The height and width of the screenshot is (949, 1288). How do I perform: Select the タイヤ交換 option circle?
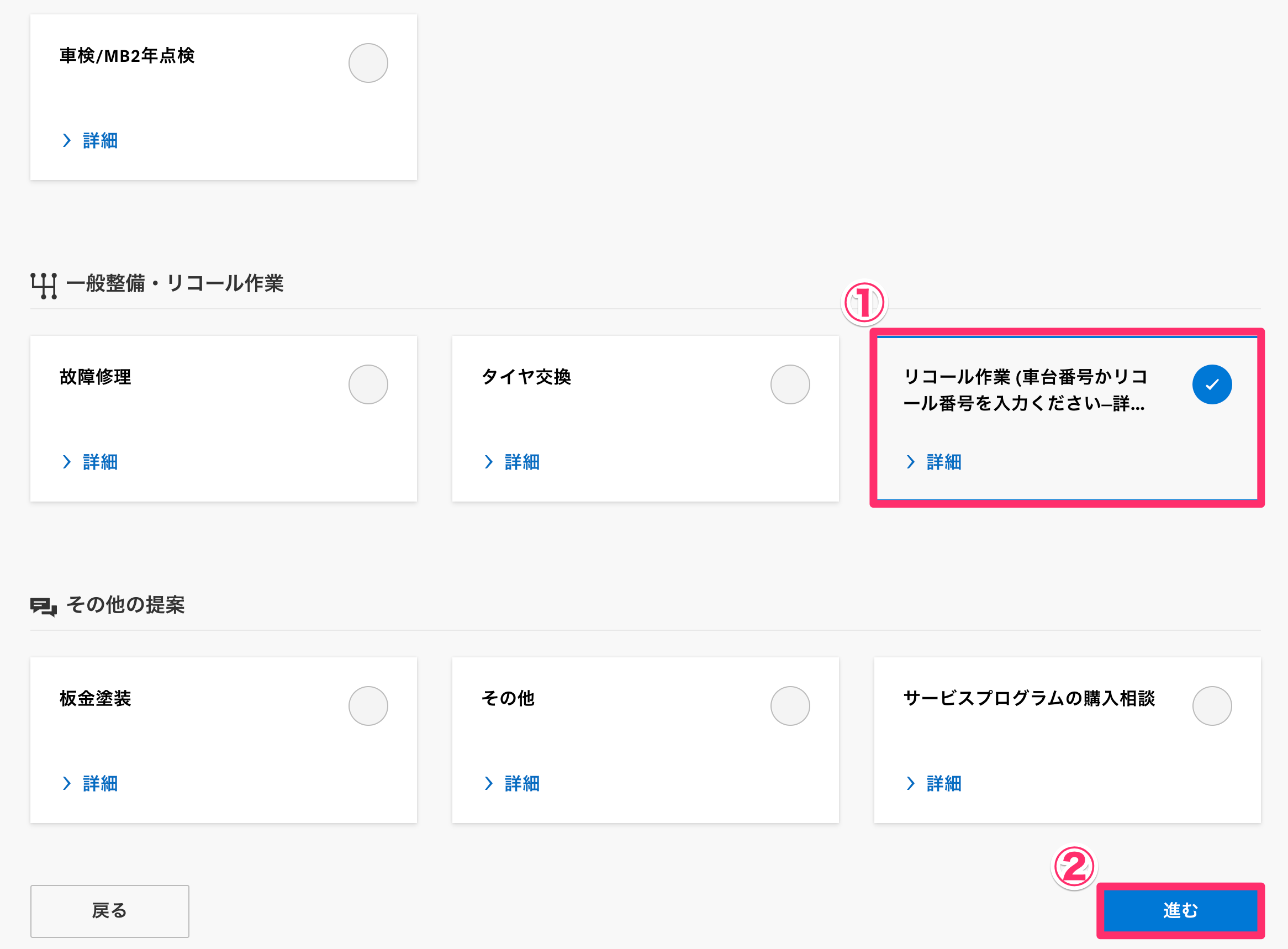790,384
